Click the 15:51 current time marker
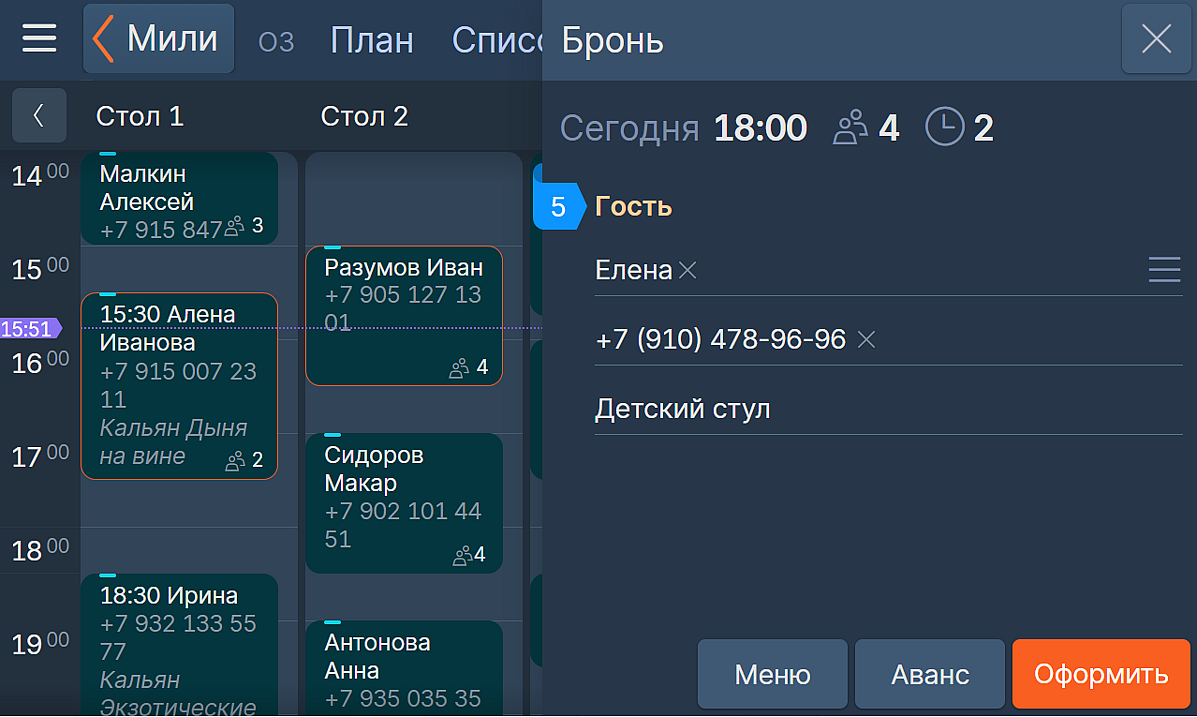The width and height of the screenshot is (1197, 717). coord(28,328)
